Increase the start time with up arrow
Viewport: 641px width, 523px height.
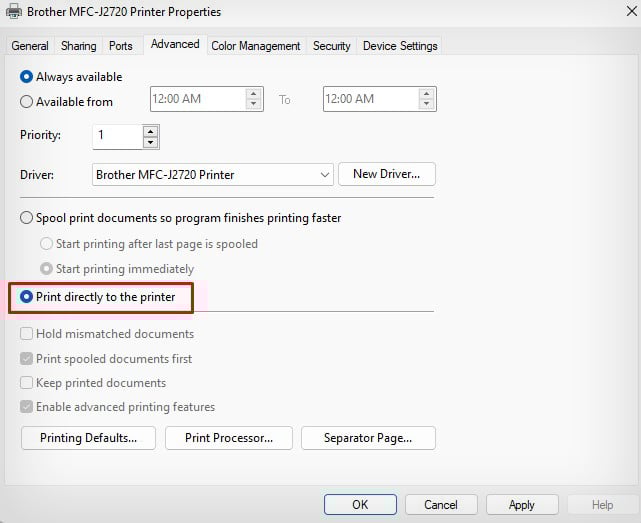[253, 94]
